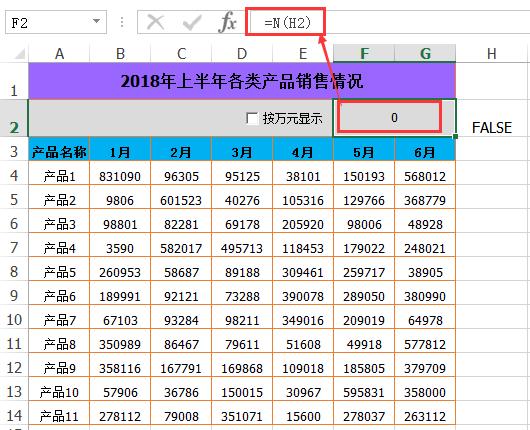This screenshot has height=430, width=530.
Task: Click cell with value 98211
Action: click(x=242, y=317)
